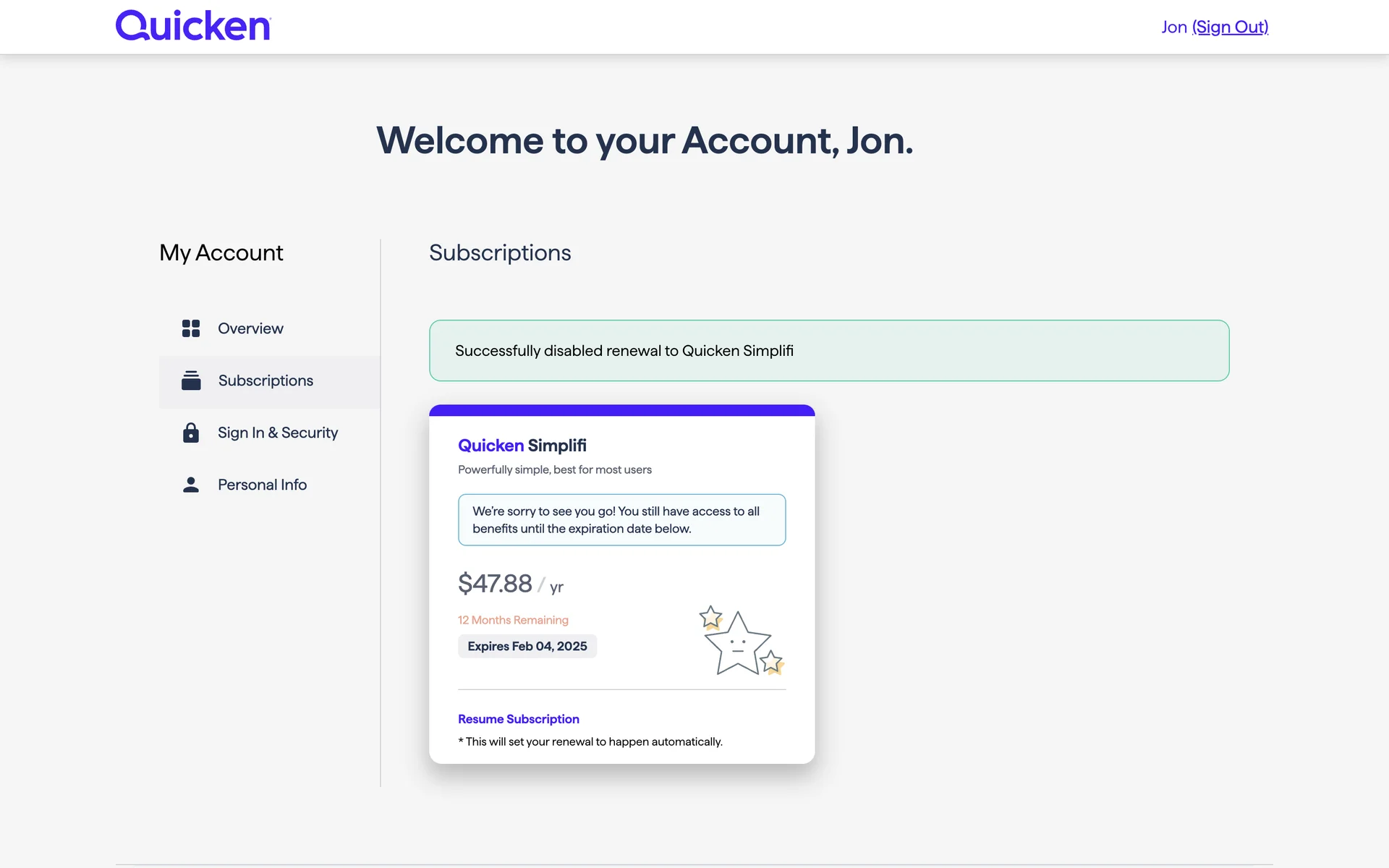Click the 12 Months Remaining text

click(513, 620)
